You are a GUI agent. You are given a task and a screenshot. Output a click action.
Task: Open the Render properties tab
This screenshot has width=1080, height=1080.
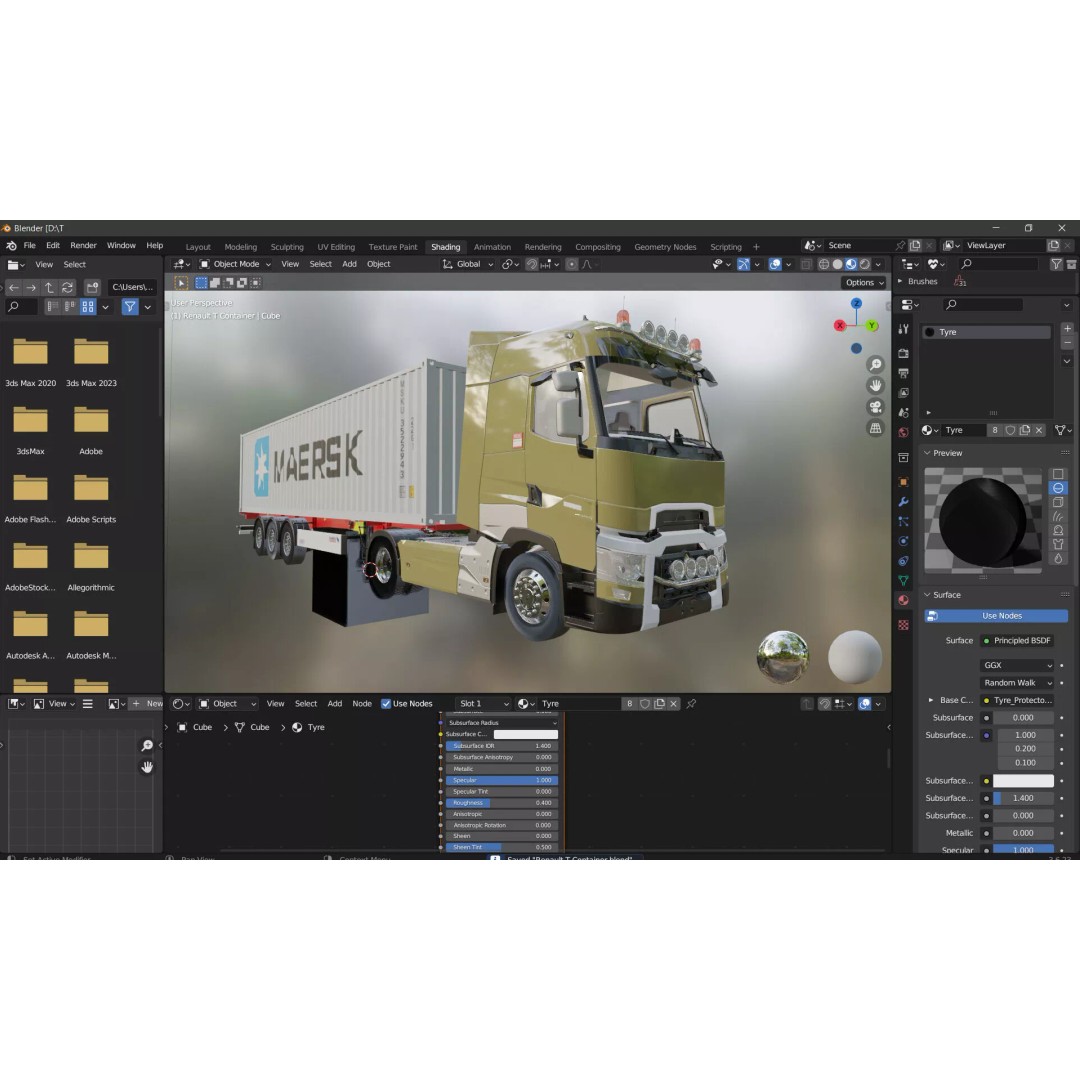coord(903,353)
